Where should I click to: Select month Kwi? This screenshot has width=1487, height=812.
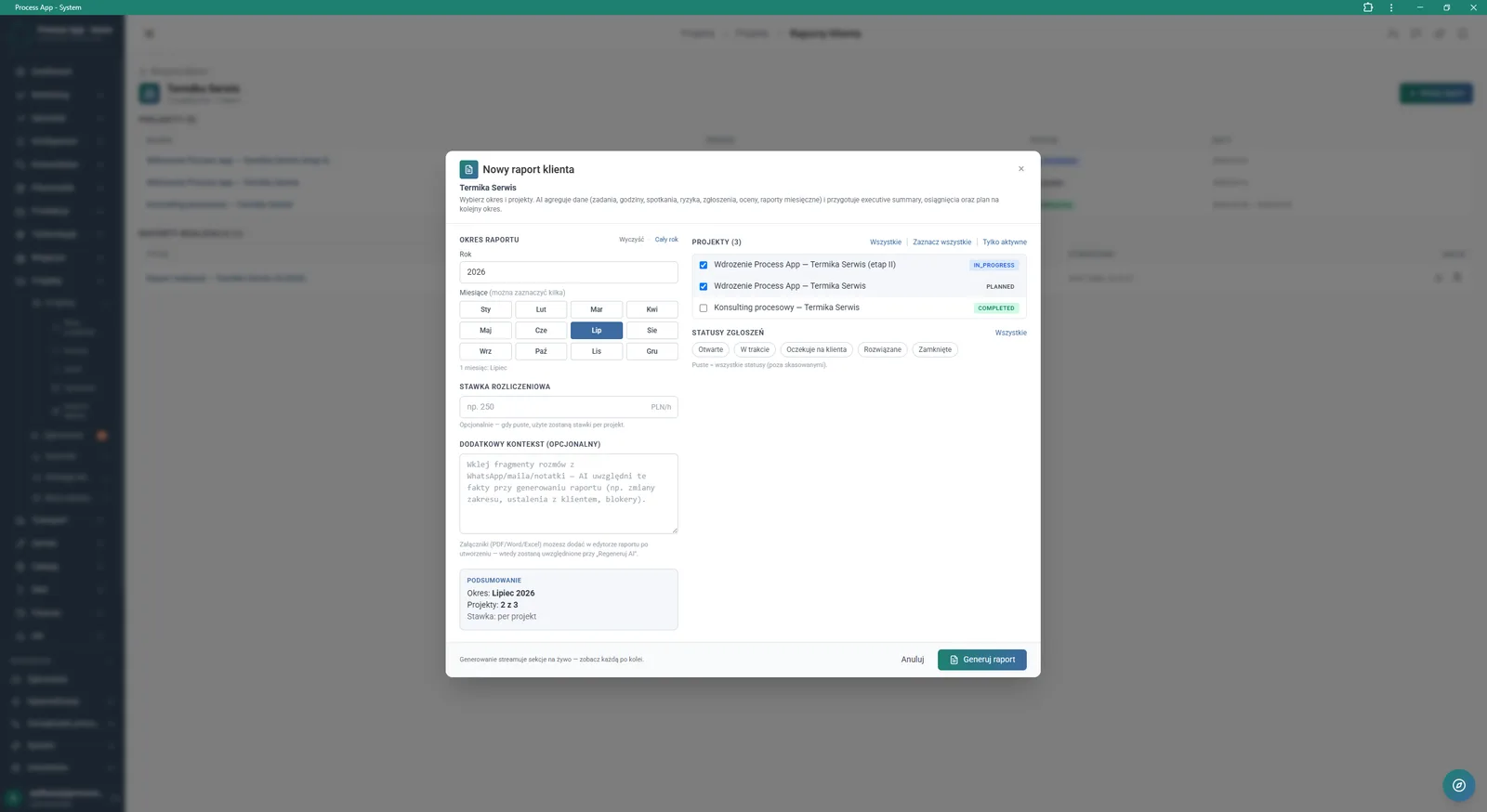tap(652, 309)
